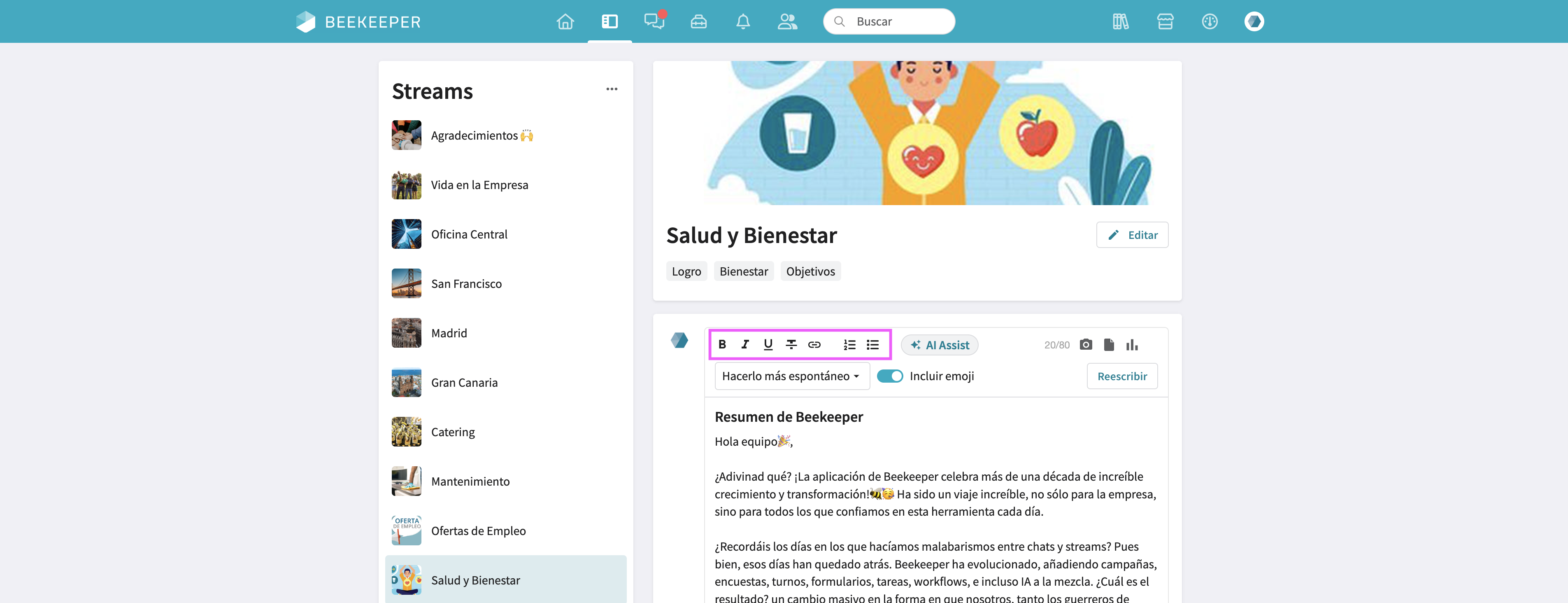Open the Agradecimientos stream
Screen dimensions: 1568x603
[x=506, y=135]
